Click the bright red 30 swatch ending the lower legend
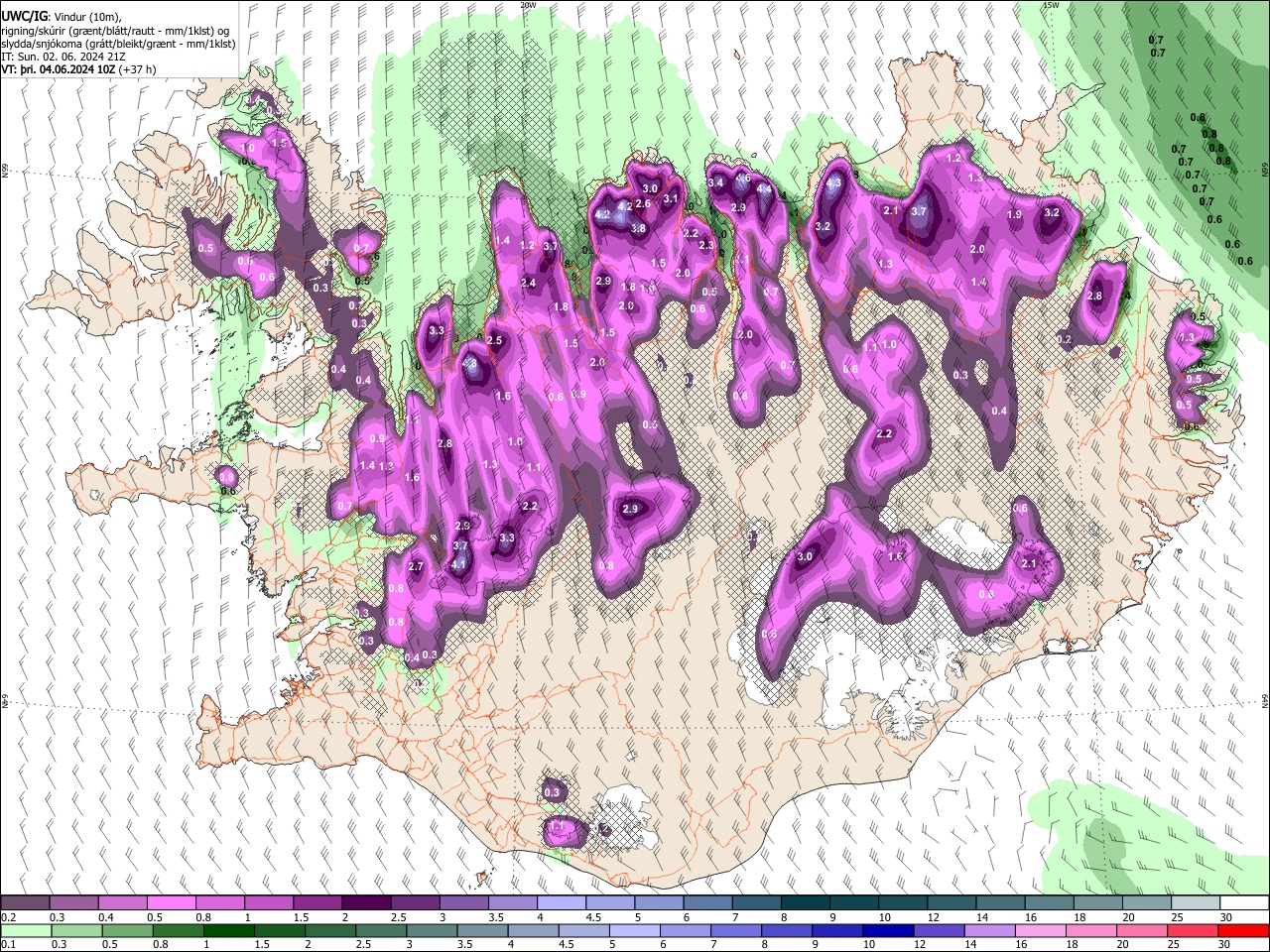This screenshot has width=1270, height=952. click(x=1243, y=931)
